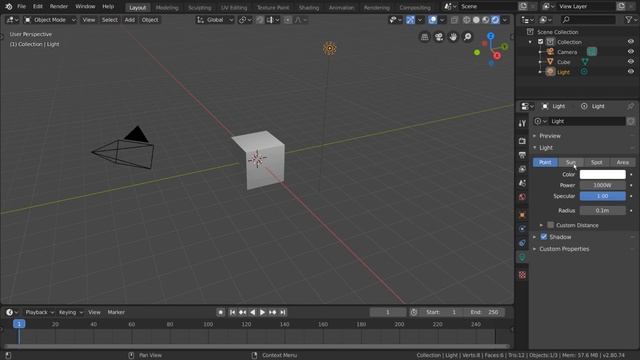Open the Light Object Data tab

[522, 257]
